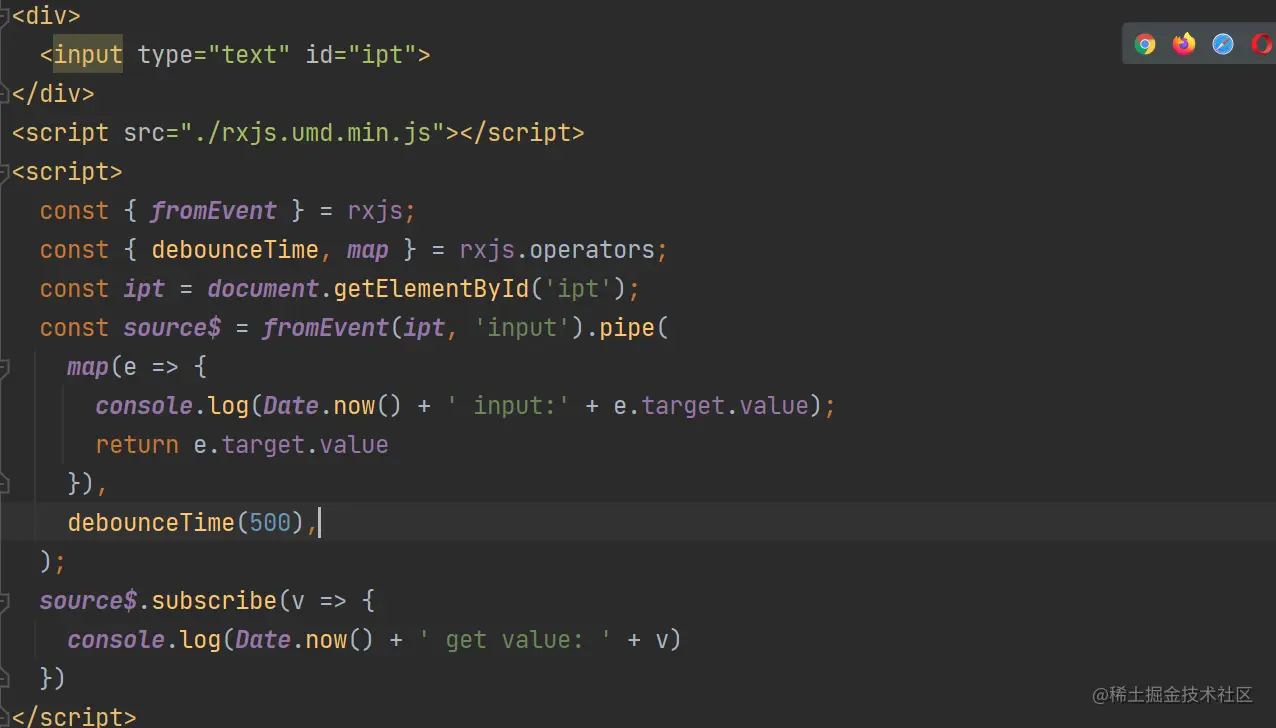Screen dimensions: 1276x728
Task: Click the ' get value: ' string literal
Action: (x=515, y=640)
